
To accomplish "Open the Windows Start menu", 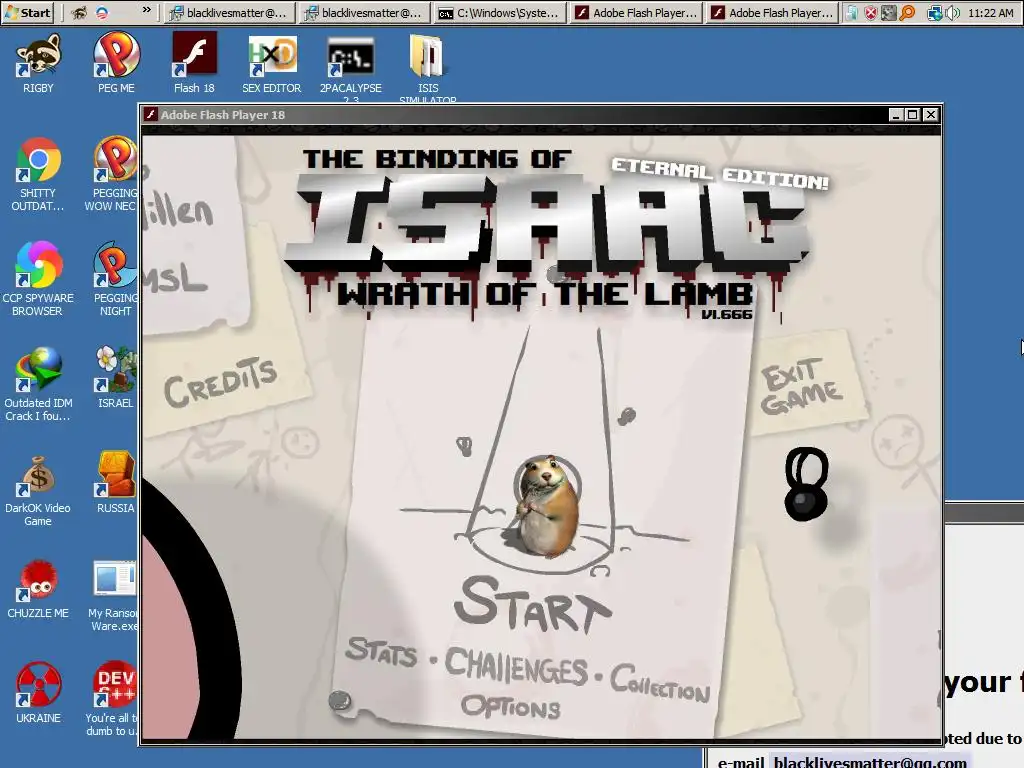I will pyautogui.click(x=27, y=12).
